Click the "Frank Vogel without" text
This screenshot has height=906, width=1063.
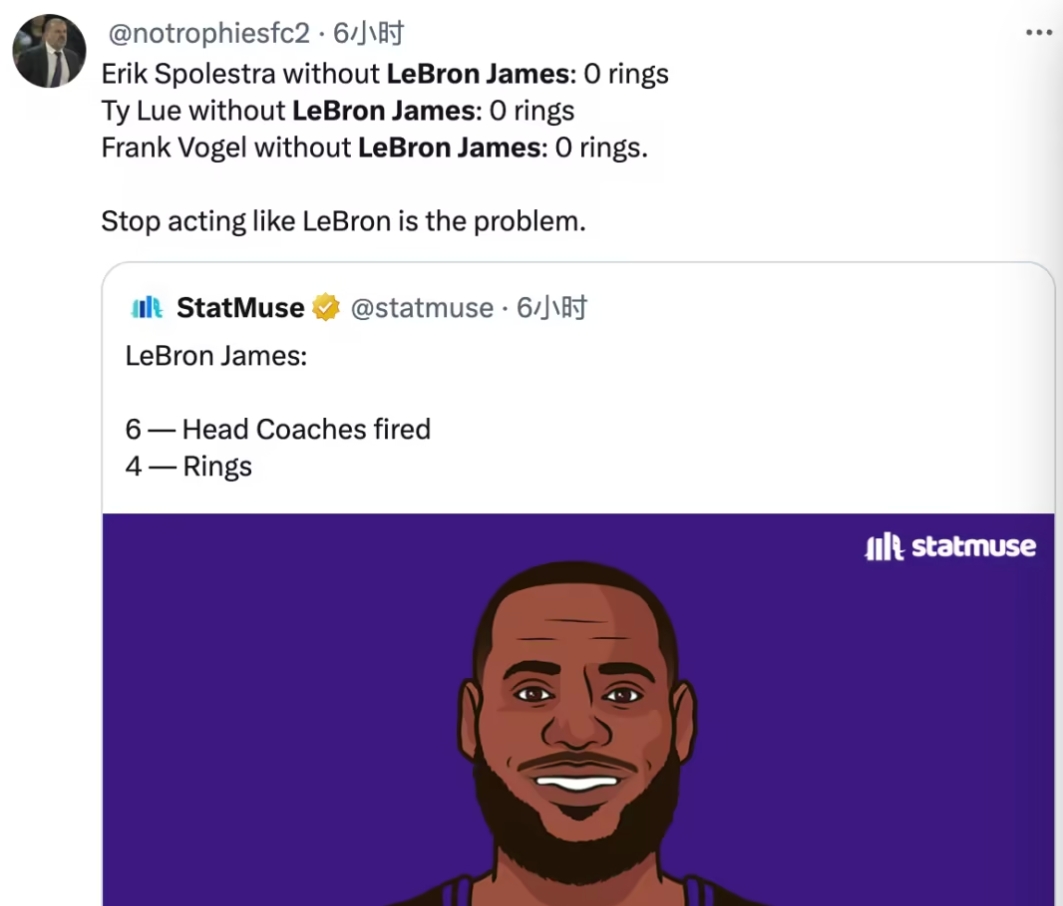pyautogui.click(x=226, y=147)
